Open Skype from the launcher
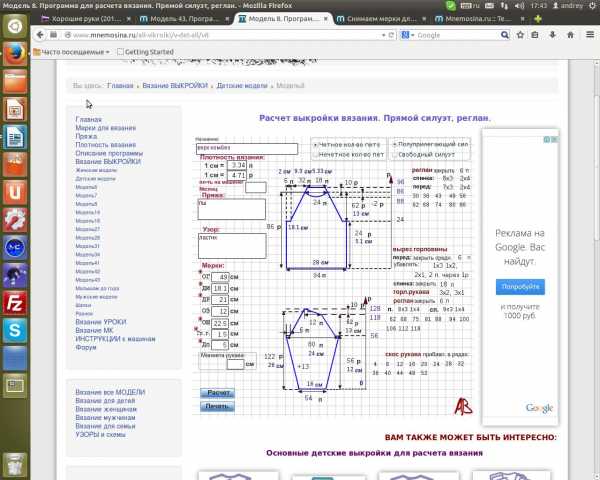The width and height of the screenshot is (600, 480). 14,329
